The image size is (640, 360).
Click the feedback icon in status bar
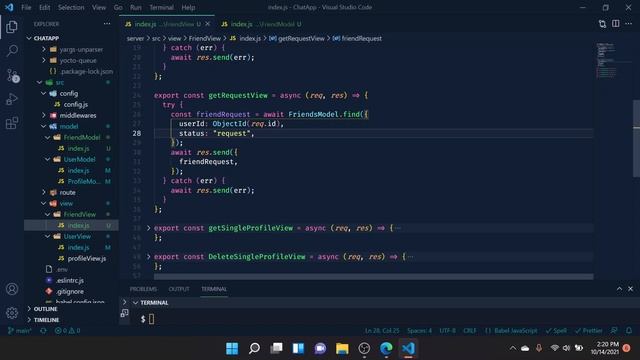pos(614,331)
